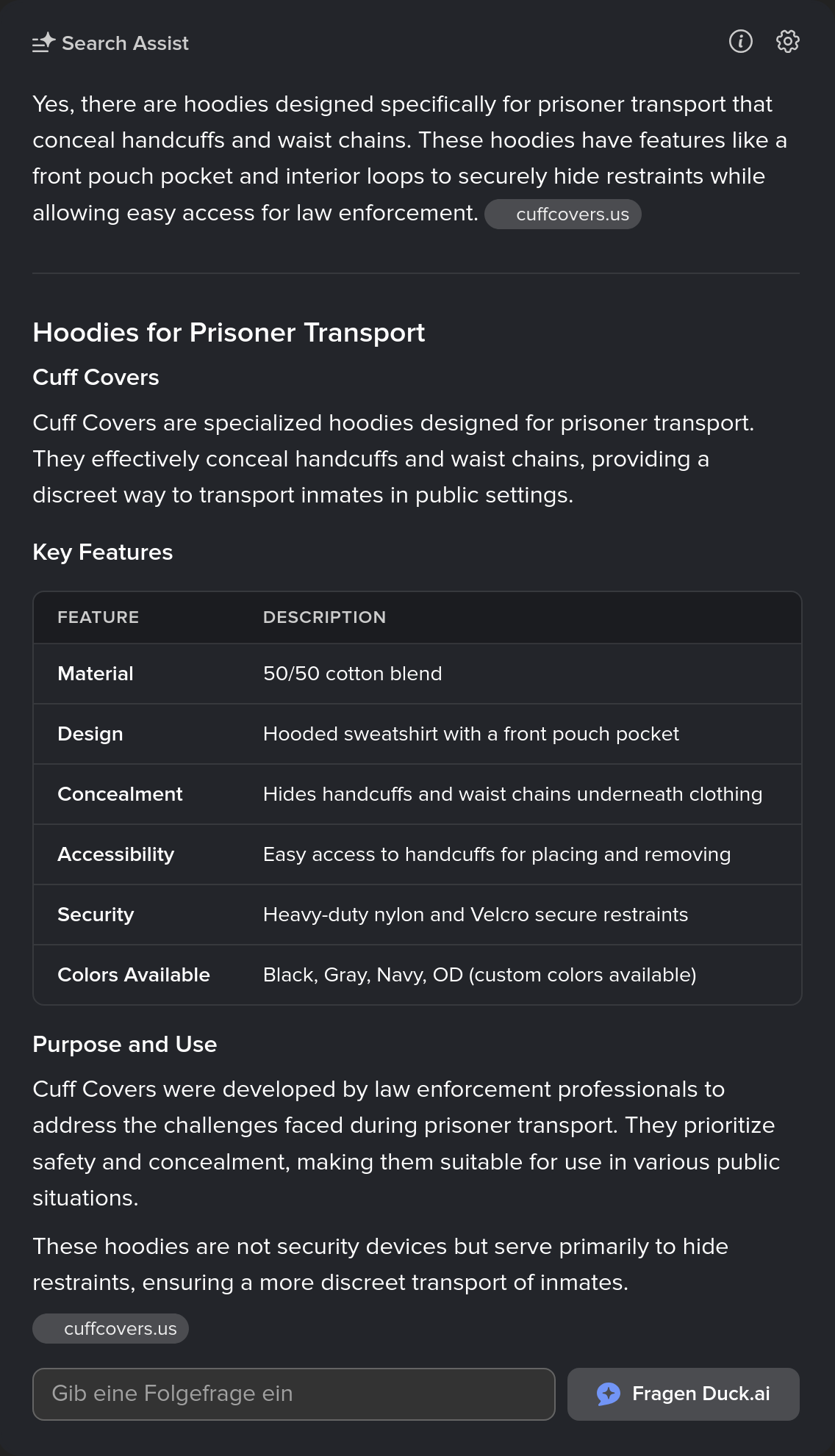Viewport: 835px width, 1456px height.
Task: Open Search Assist settings gear
Action: coord(787,41)
